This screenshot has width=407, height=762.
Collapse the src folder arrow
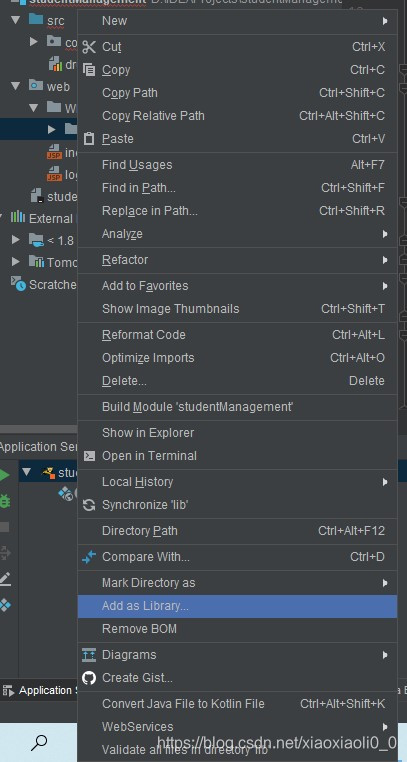(16, 20)
